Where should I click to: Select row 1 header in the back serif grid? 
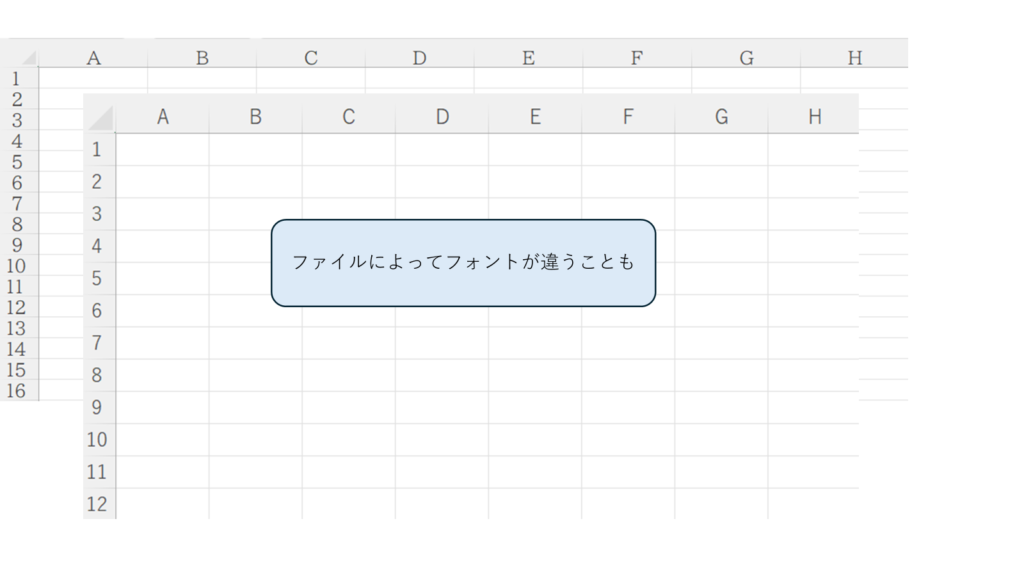point(17,78)
